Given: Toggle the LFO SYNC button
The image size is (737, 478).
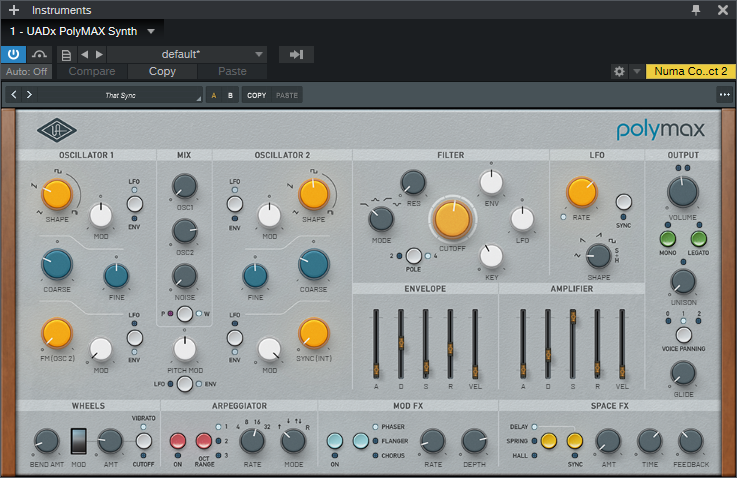Looking at the screenshot, I should point(623,202).
